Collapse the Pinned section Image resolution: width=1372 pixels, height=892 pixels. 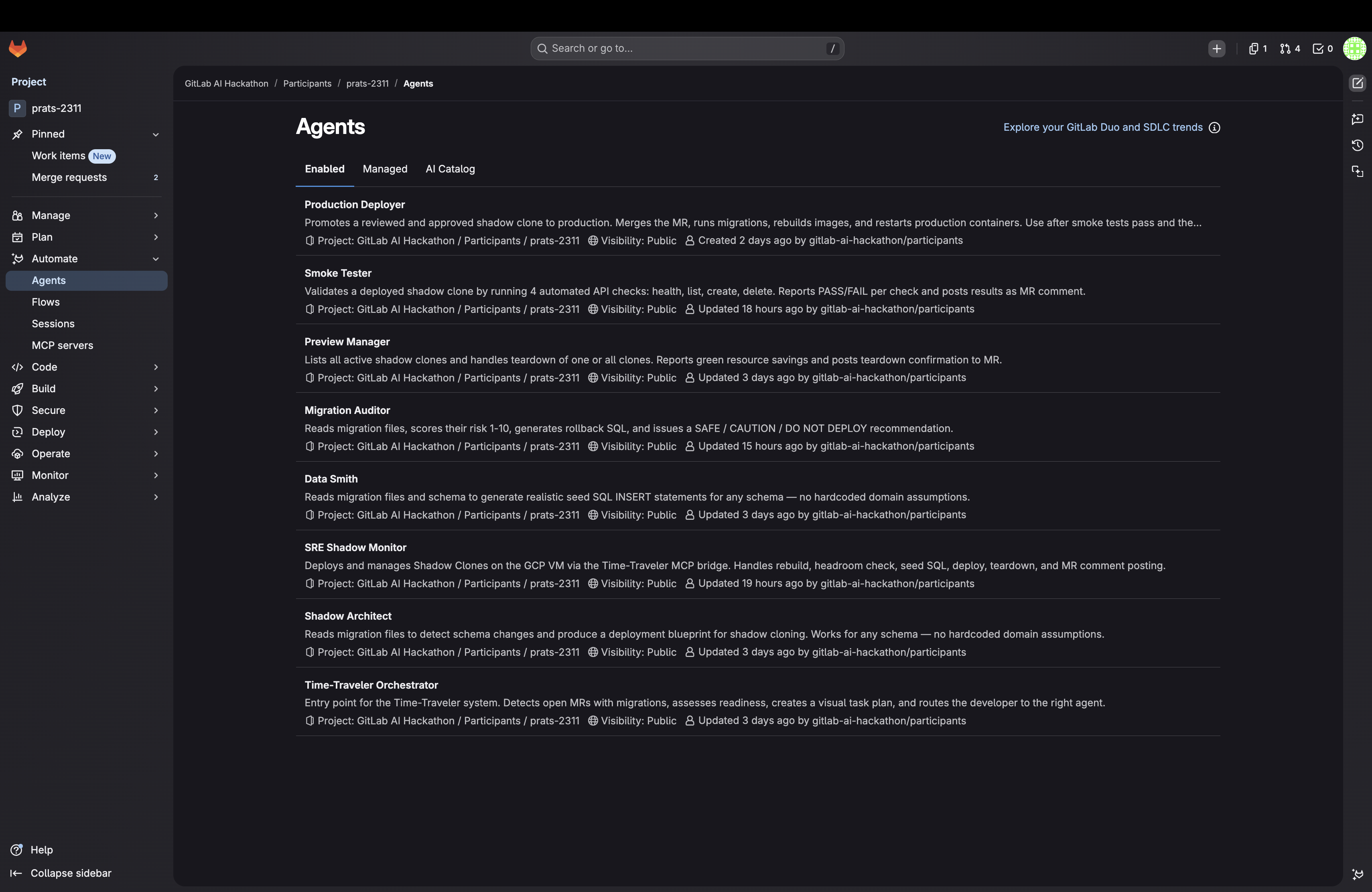tap(156, 134)
